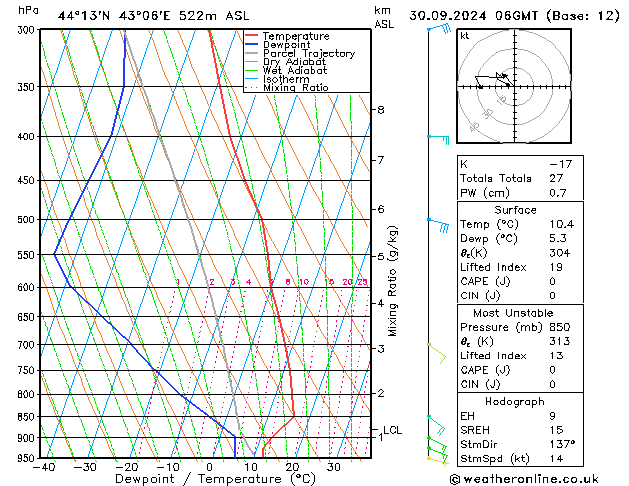Click the surface Dewp value 5.3
The image size is (629, 486).
point(558,239)
